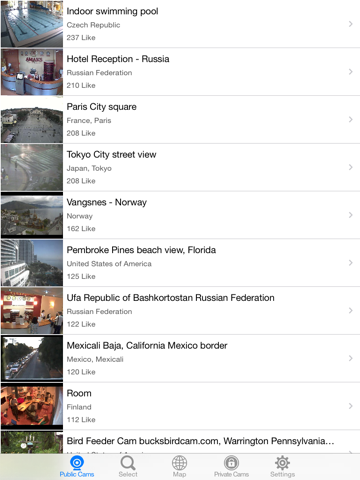This screenshot has height=480, width=360.
Task: Open the Public Cams tab icon
Action: [77, 463]
